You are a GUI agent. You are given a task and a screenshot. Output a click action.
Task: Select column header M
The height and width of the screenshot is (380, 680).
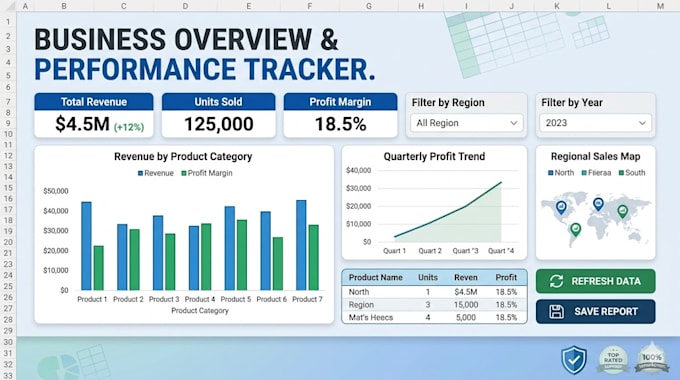[660, 6]
